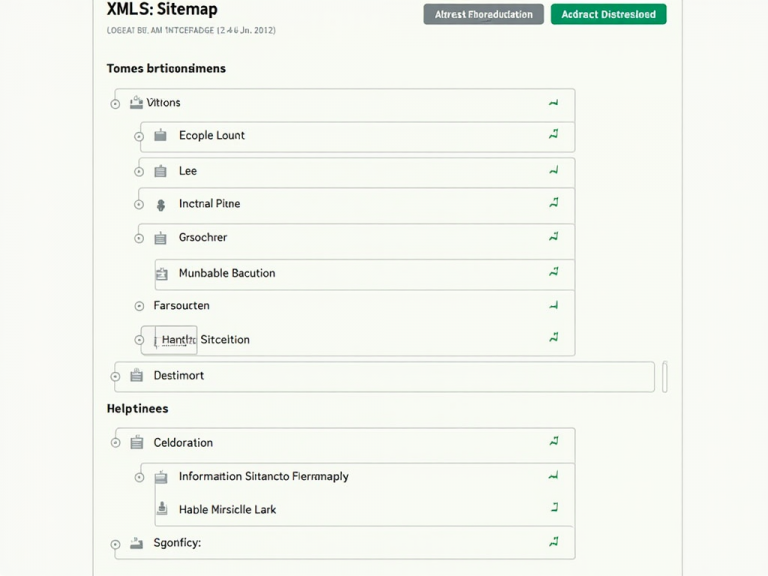Click the page icon beside Destimort

pyautogui.click(x=136, y=375)
